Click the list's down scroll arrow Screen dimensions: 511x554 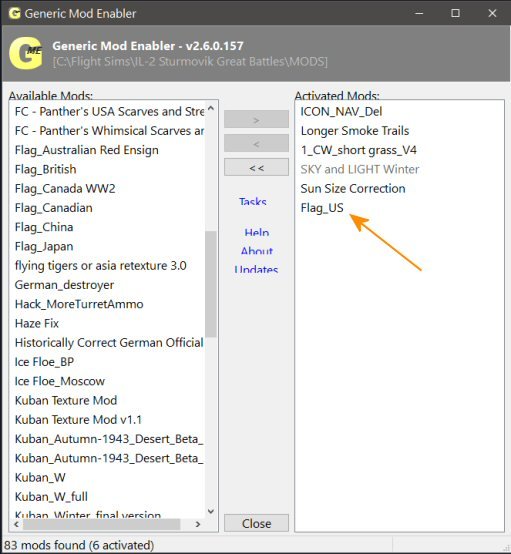coord(211,511)
